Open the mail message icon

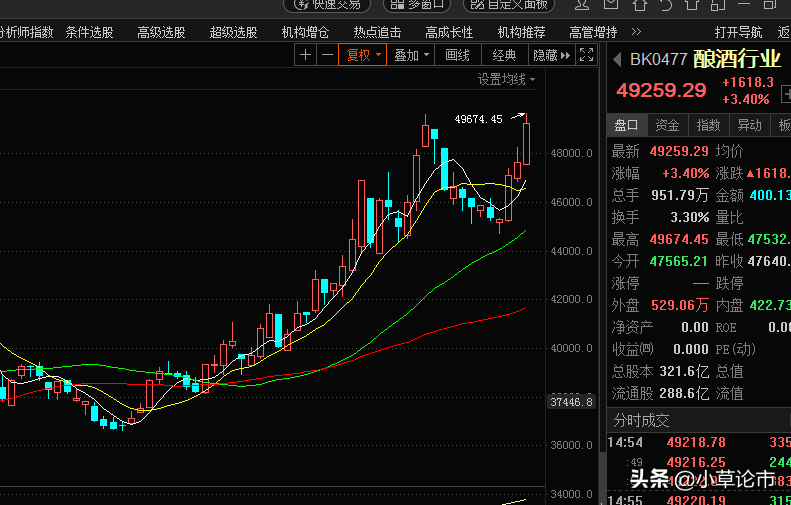[x=611, y=5]
